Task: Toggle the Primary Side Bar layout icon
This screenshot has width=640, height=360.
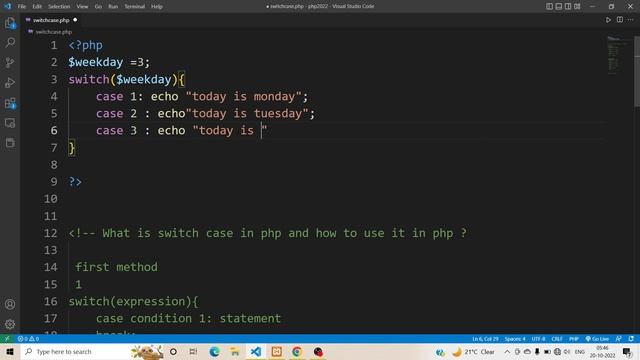Action: pyautogui.click(x=549, y=6)
